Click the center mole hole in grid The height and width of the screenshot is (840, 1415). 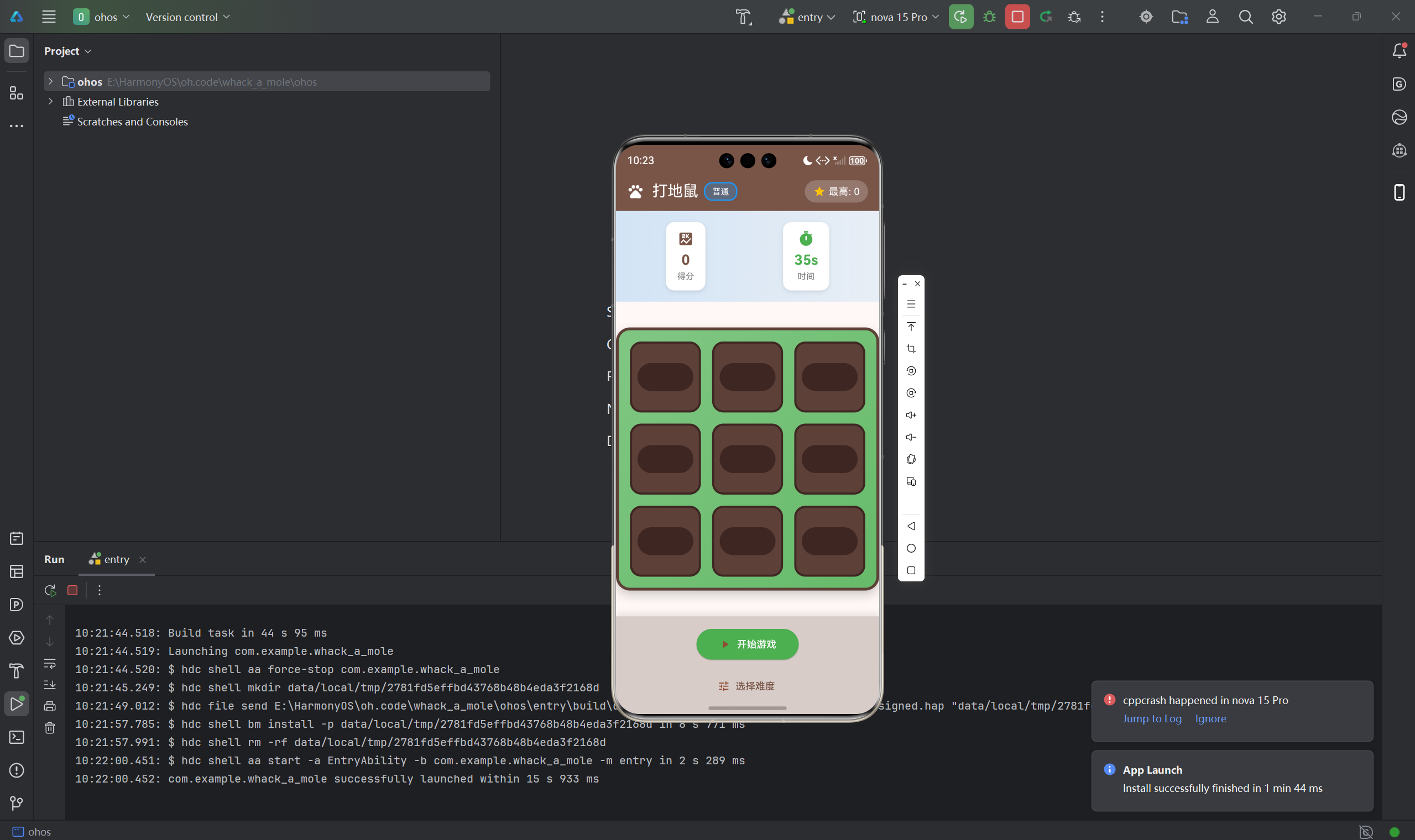coord(747,459)
